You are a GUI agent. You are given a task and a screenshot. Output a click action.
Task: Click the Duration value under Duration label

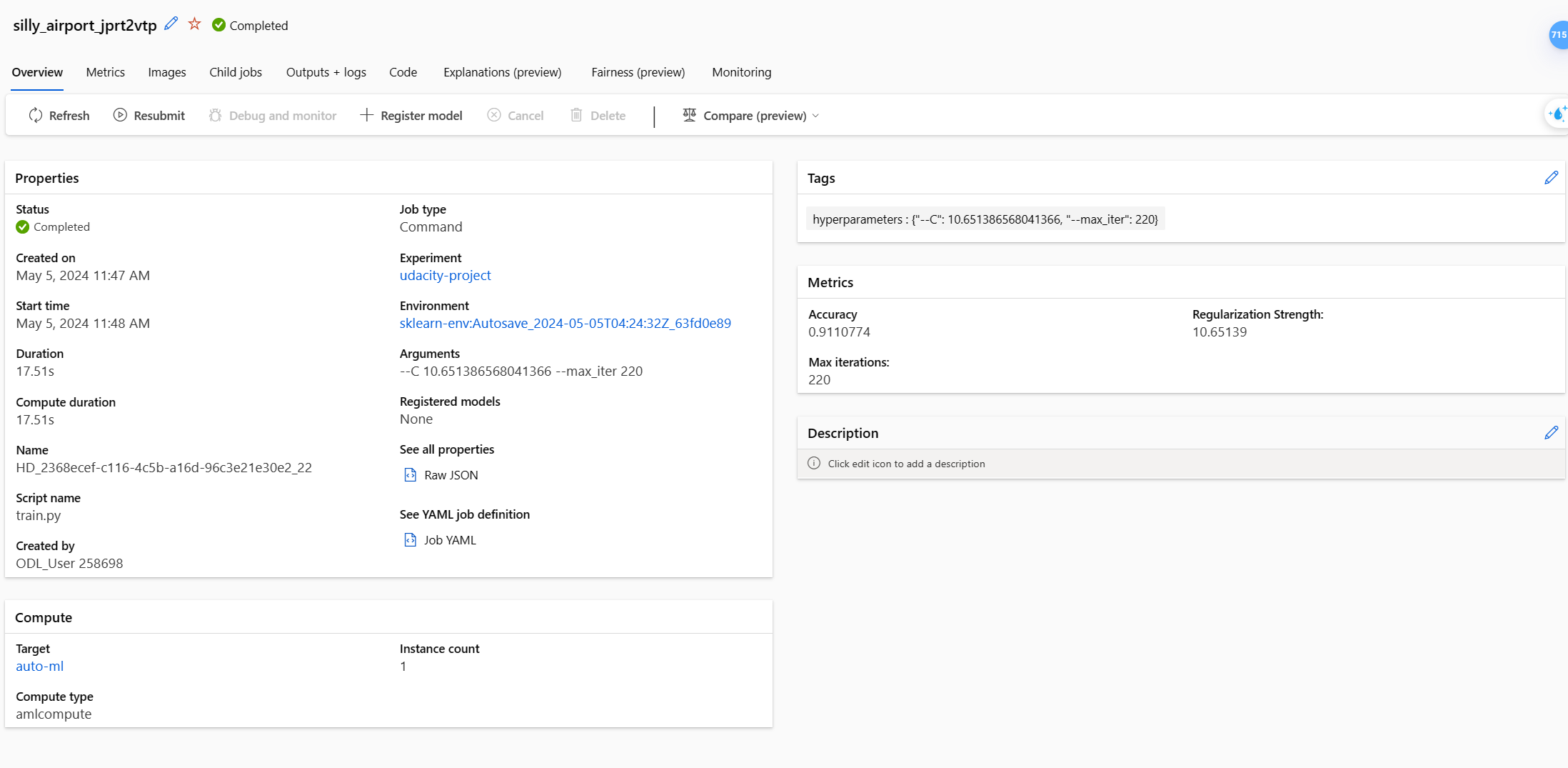pyautogui.click(x=35, y=371)
